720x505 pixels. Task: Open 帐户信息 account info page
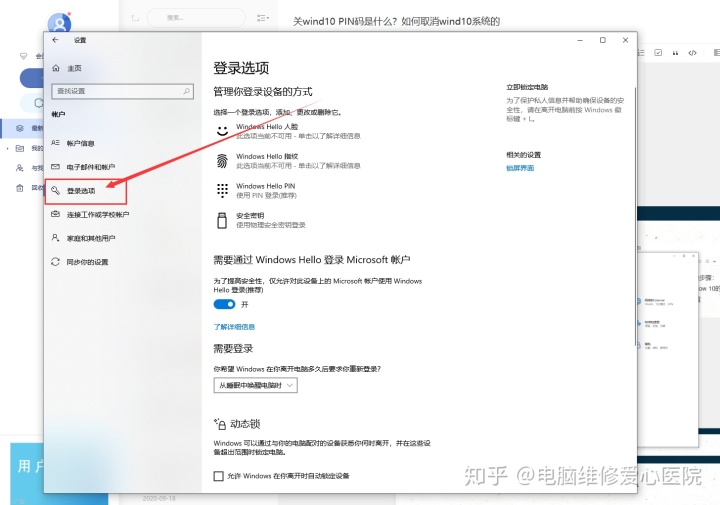tap(80, 143)
